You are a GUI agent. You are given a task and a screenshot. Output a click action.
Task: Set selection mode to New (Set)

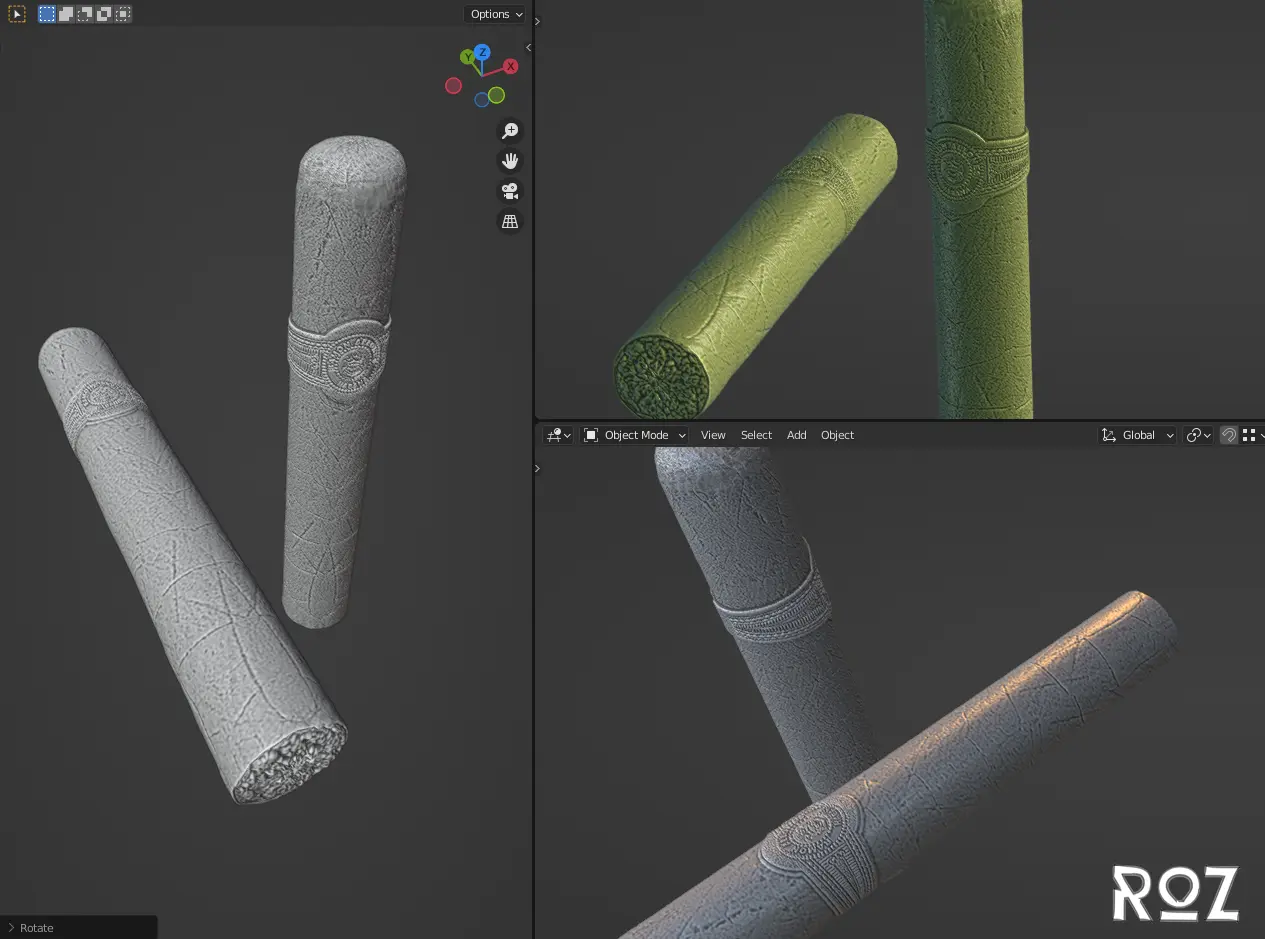coord(47,14)
